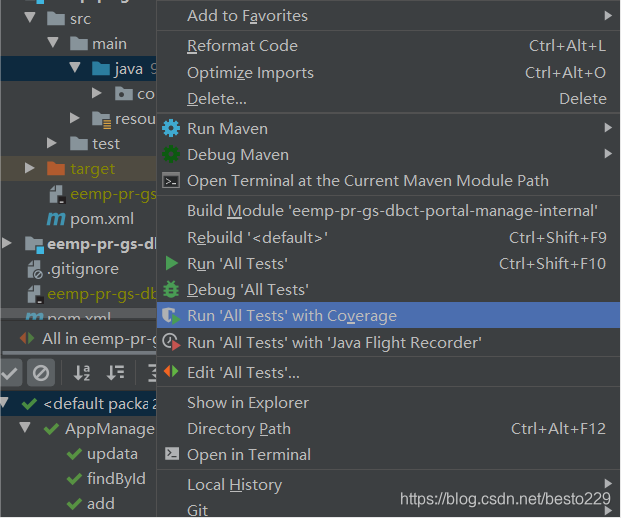Click the green Debug Maven gear icon

tap(171, 154)
